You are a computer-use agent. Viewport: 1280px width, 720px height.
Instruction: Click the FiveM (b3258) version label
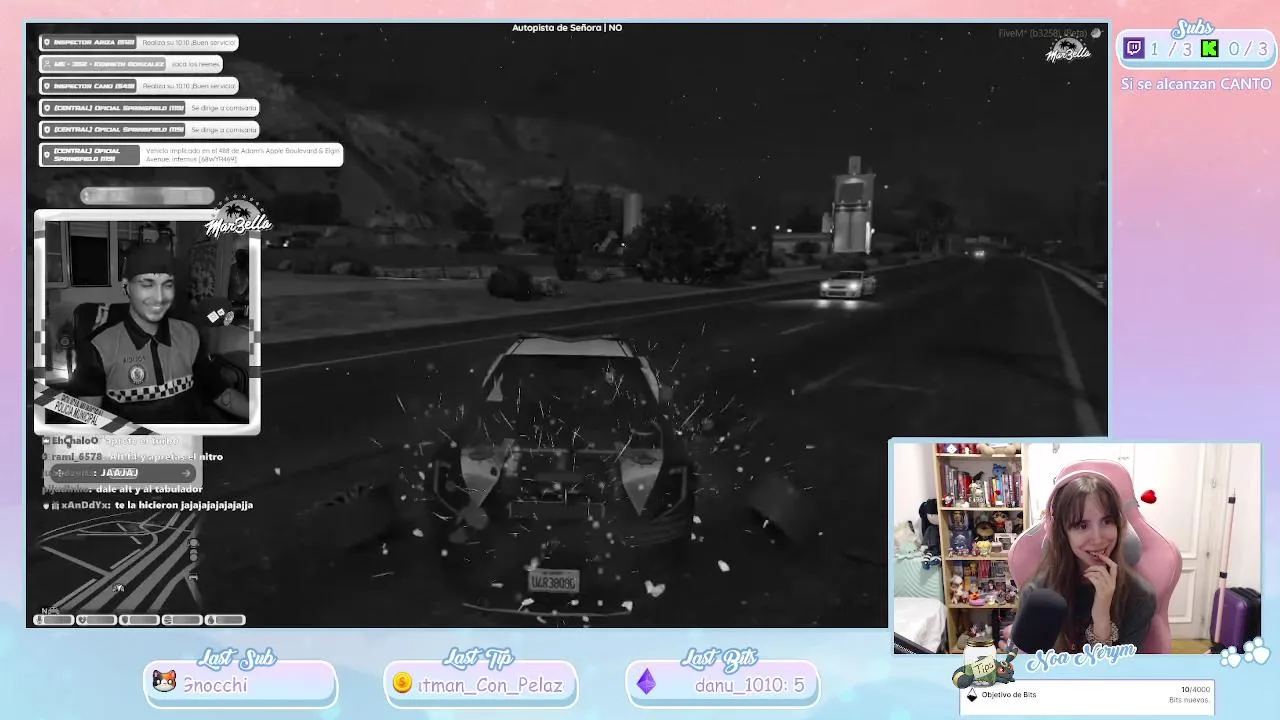(x=1043, y=33)
